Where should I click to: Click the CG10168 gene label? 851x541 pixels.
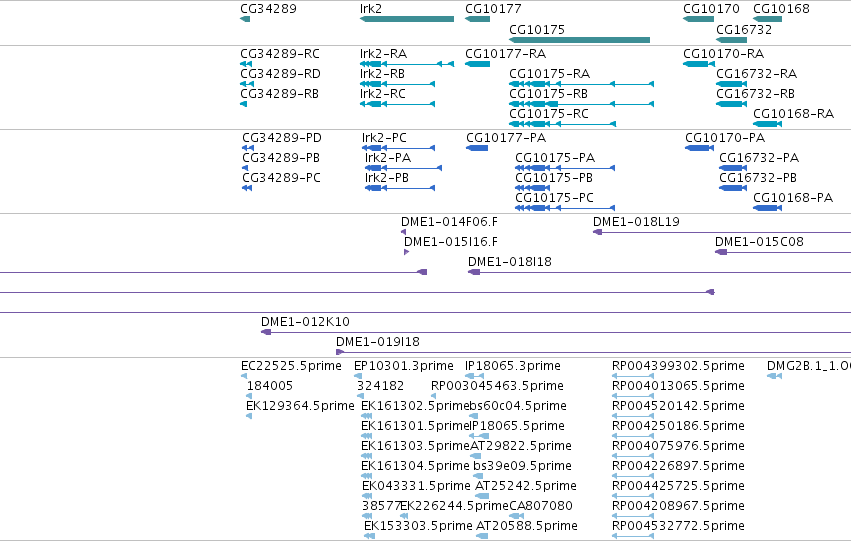(781, 9)
